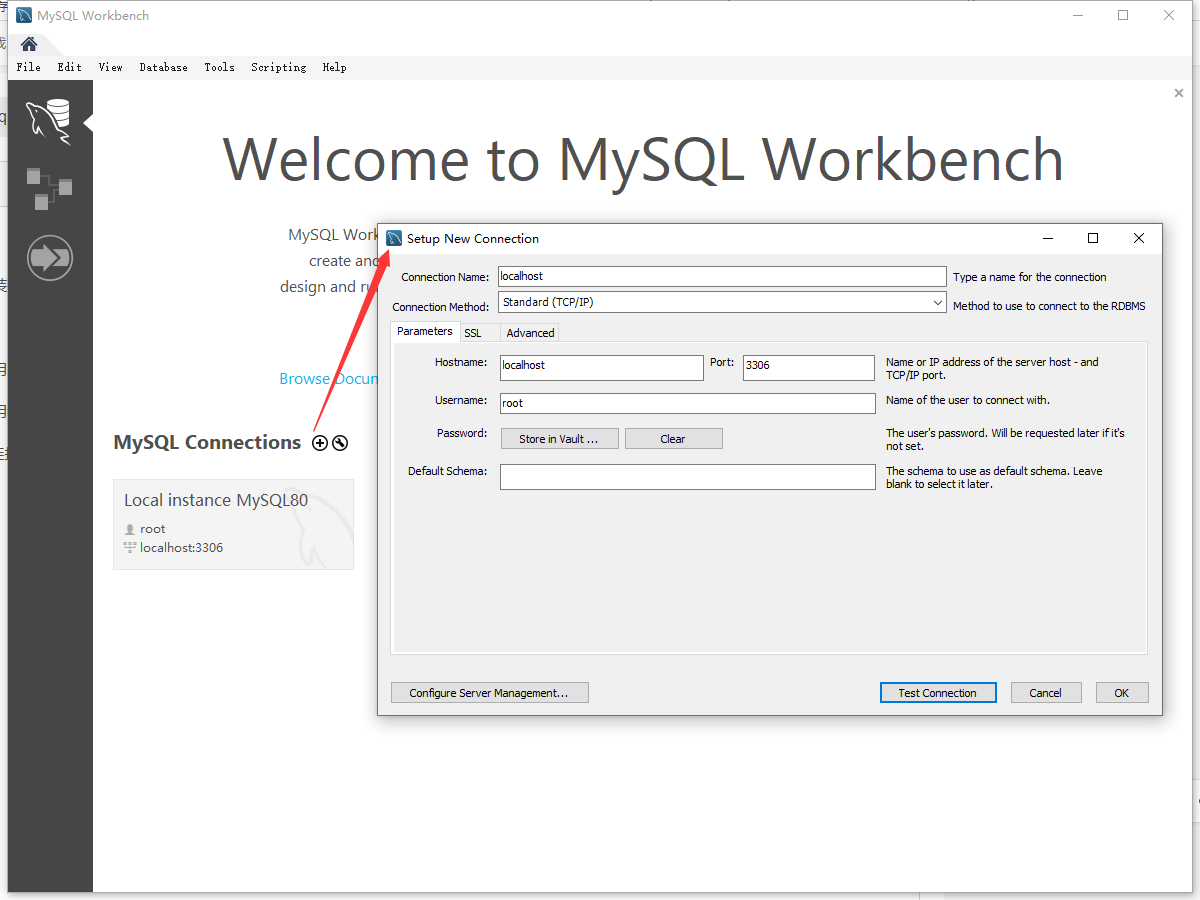Open the Scripting menu
Viewport: 1200px width, 900px height.
(278, 67)
